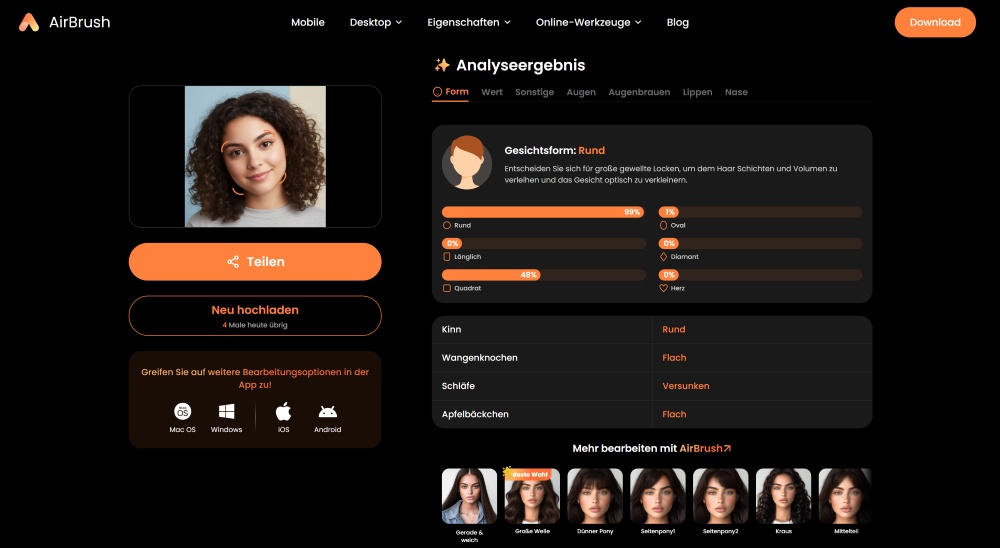Switch to the Nase tab
1000x548 pixels.
(736, 92)
